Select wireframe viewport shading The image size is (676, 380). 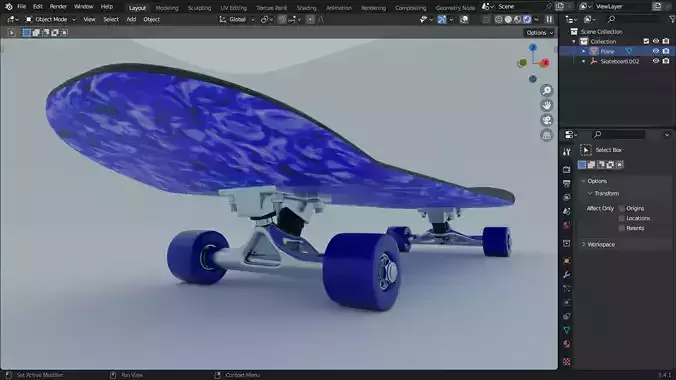[499, 19]
